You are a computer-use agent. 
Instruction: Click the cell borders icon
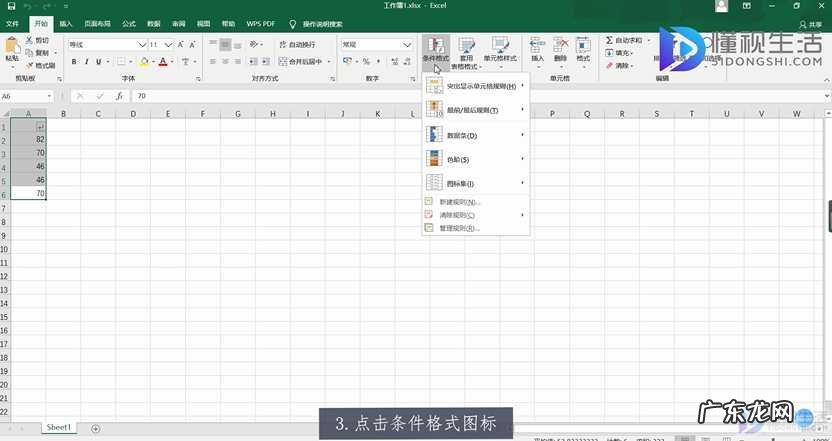pos(121,62)
